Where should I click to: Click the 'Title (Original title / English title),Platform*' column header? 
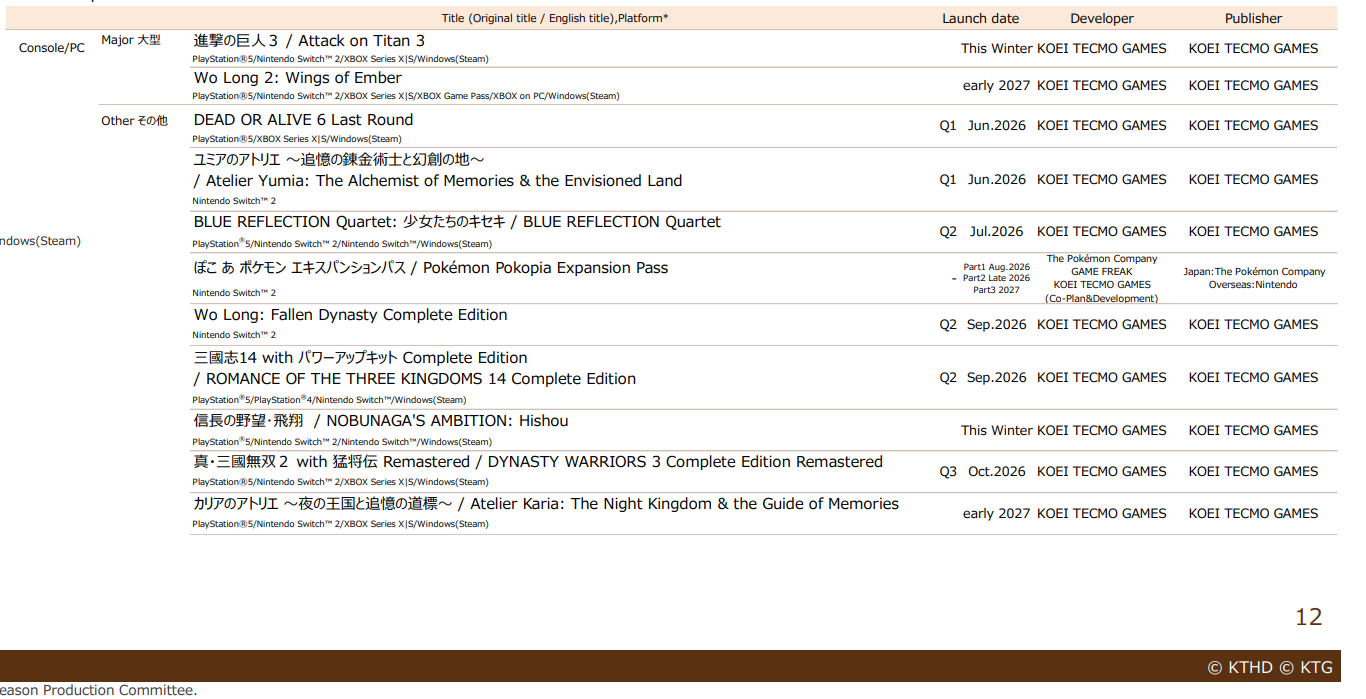[x=555, y=18]
